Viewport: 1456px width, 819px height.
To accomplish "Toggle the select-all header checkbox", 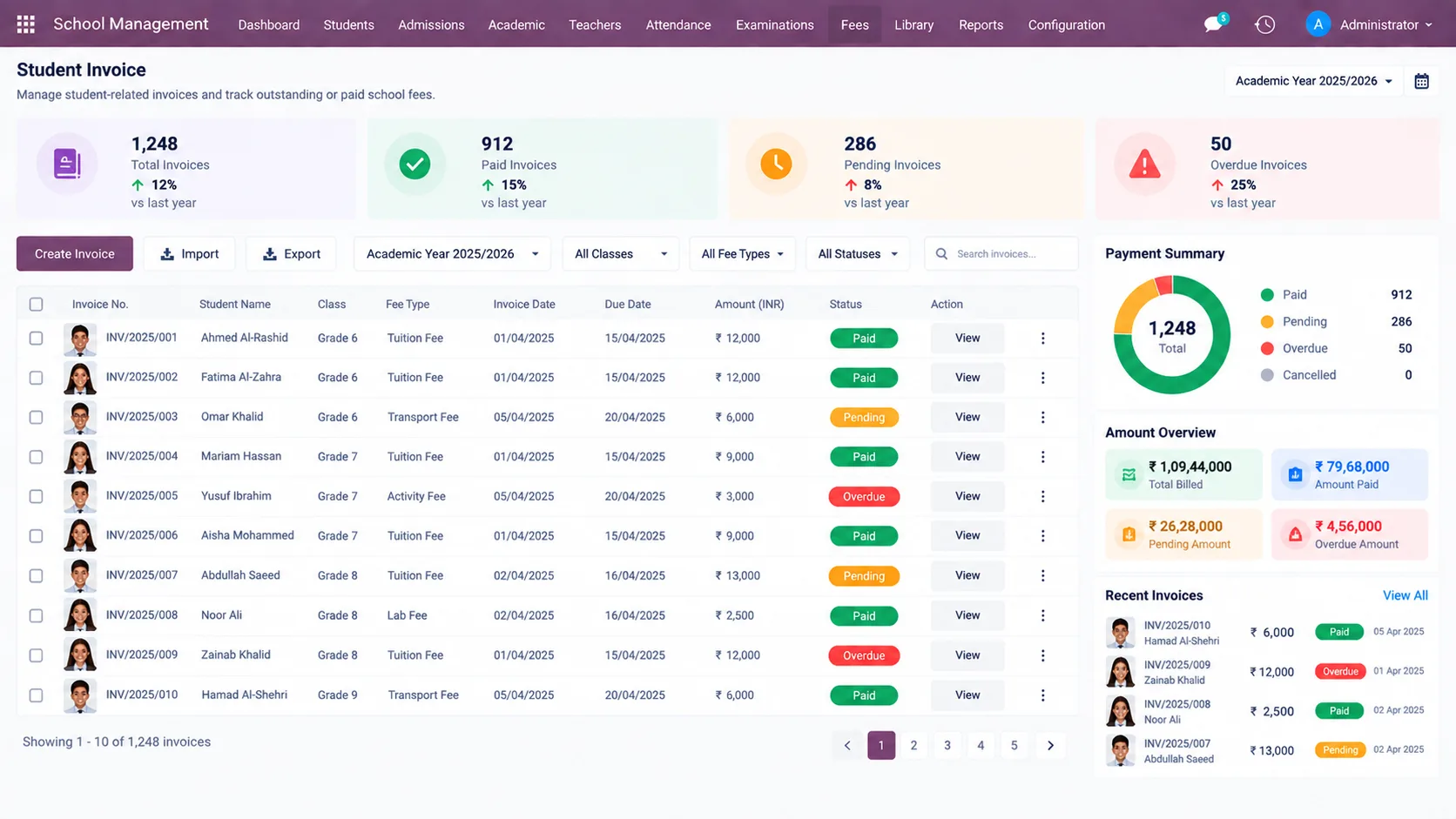I will [x=36, y=305].
